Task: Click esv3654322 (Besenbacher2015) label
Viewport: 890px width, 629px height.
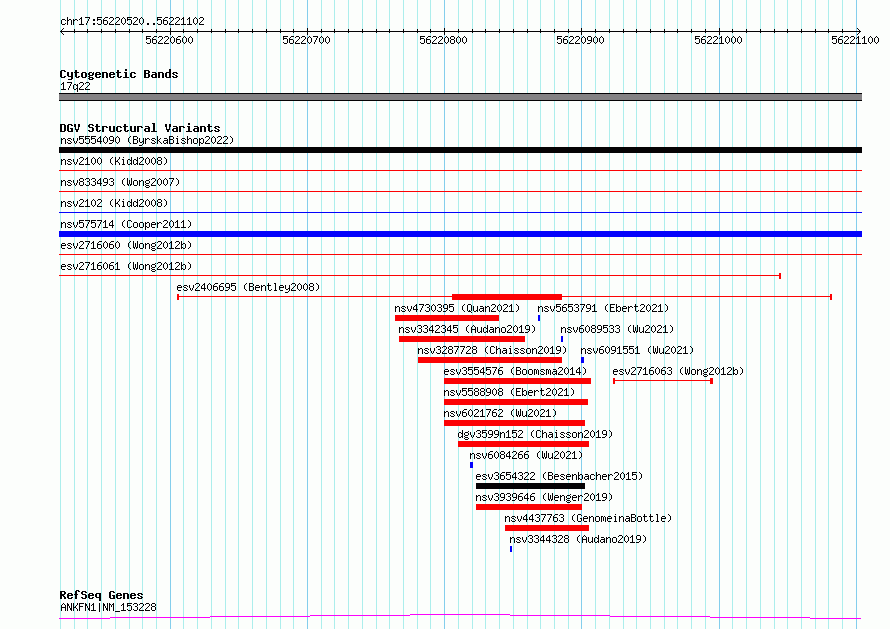Action: 559,476
